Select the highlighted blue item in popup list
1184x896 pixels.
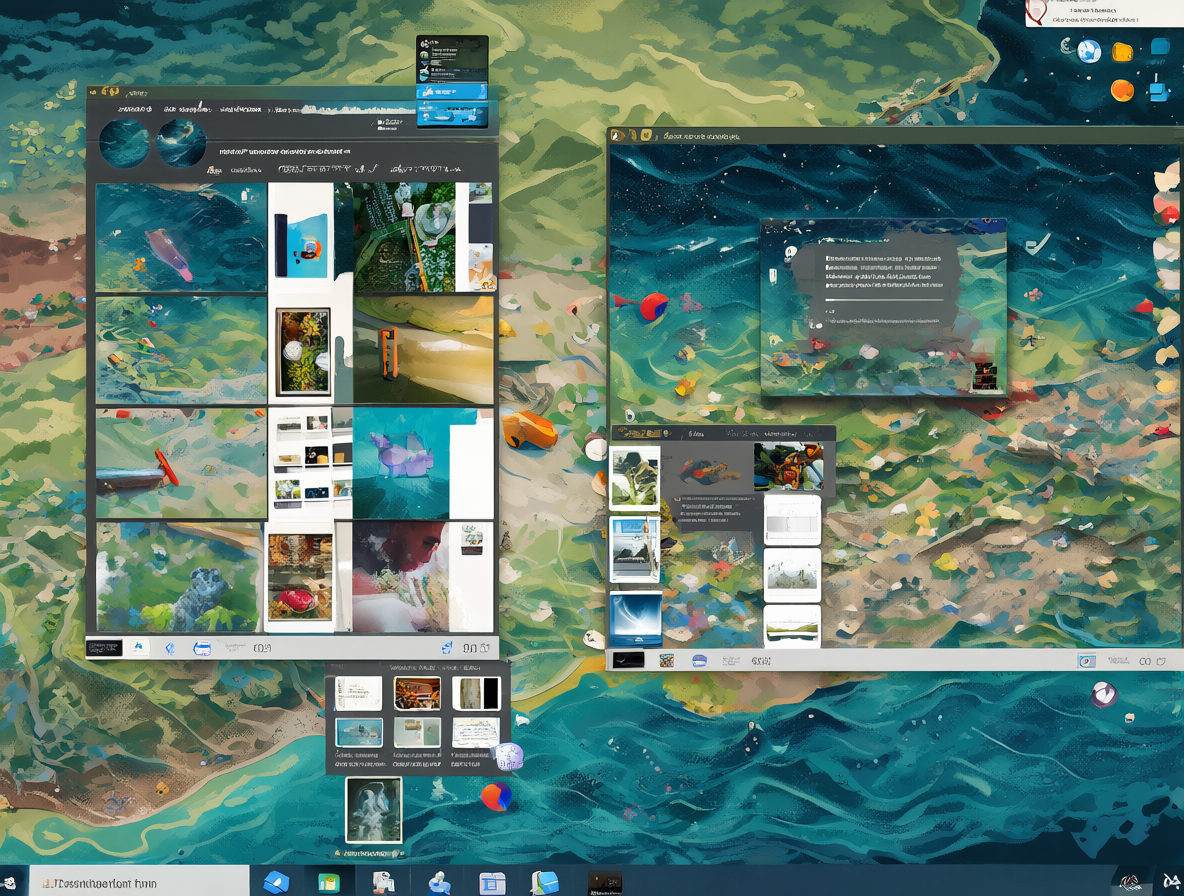click(x=452, y=91)
